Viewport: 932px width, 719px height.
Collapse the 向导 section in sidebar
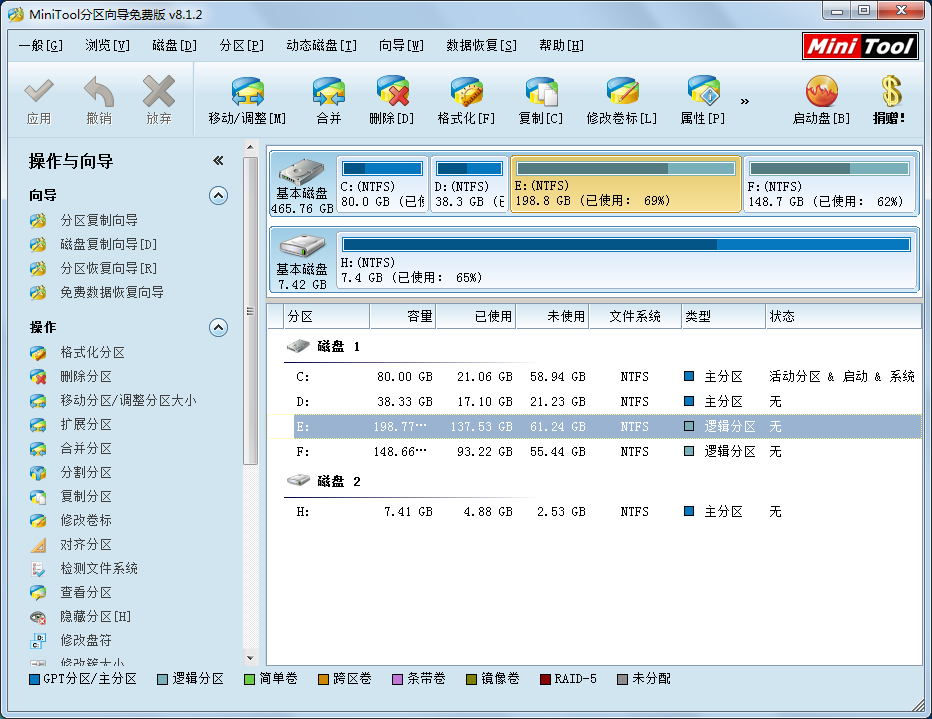pos(218,196)
